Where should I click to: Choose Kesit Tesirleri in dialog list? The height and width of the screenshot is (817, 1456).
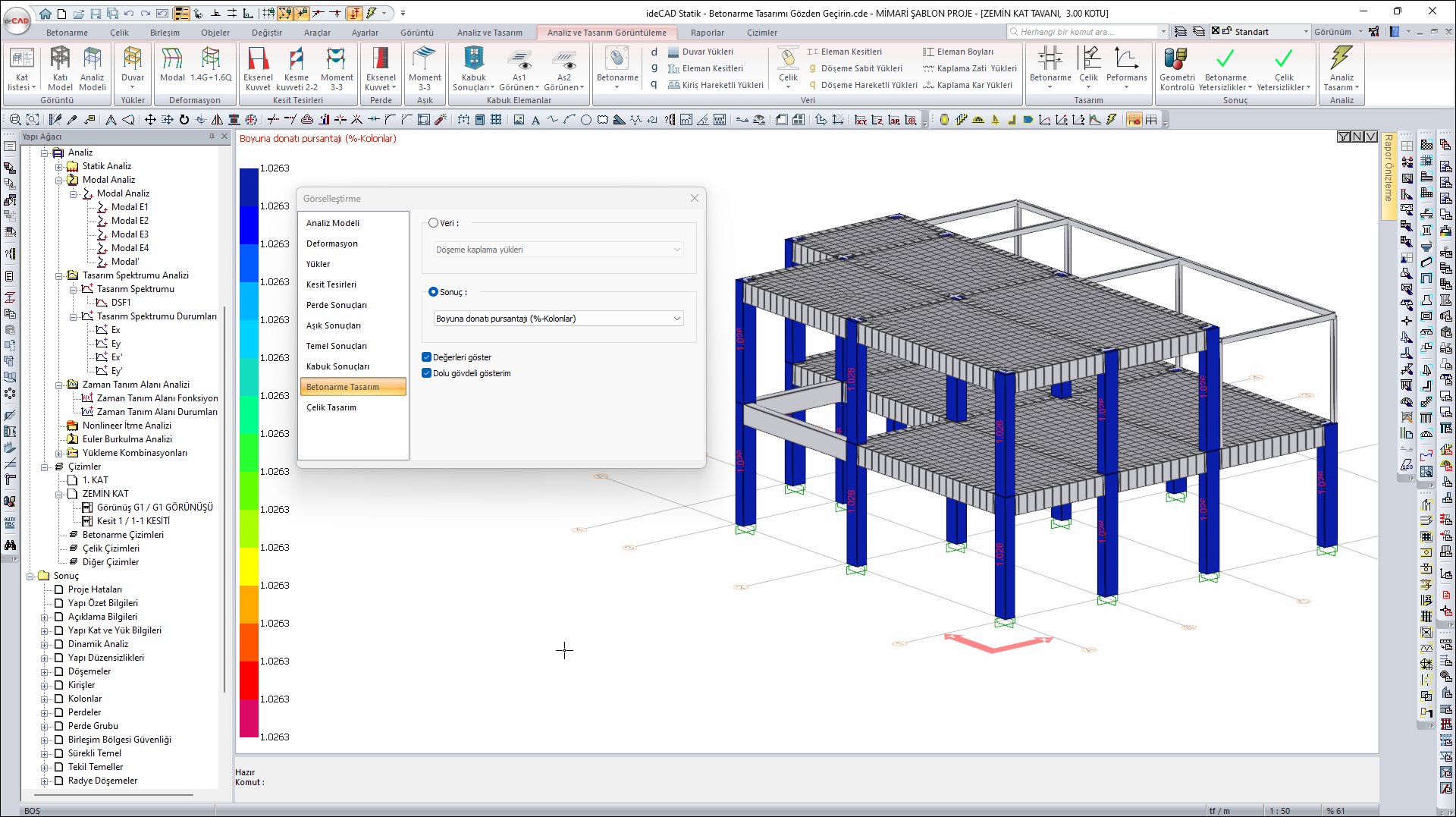331,284
